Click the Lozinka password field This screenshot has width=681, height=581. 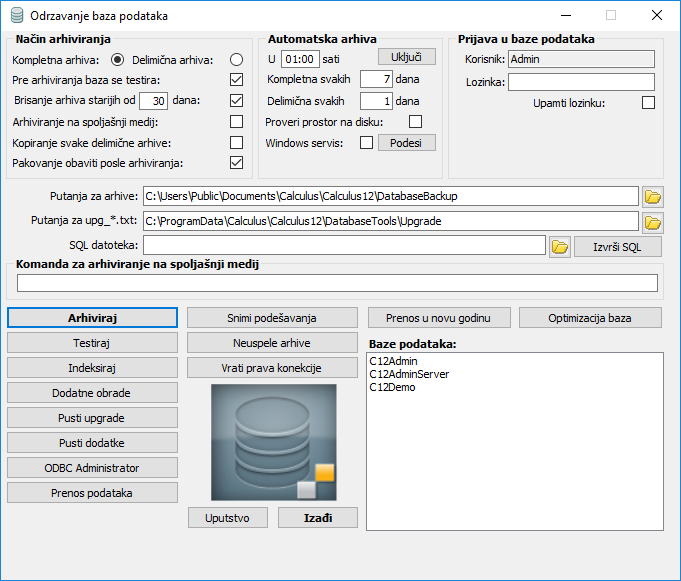tap(580, 82)
